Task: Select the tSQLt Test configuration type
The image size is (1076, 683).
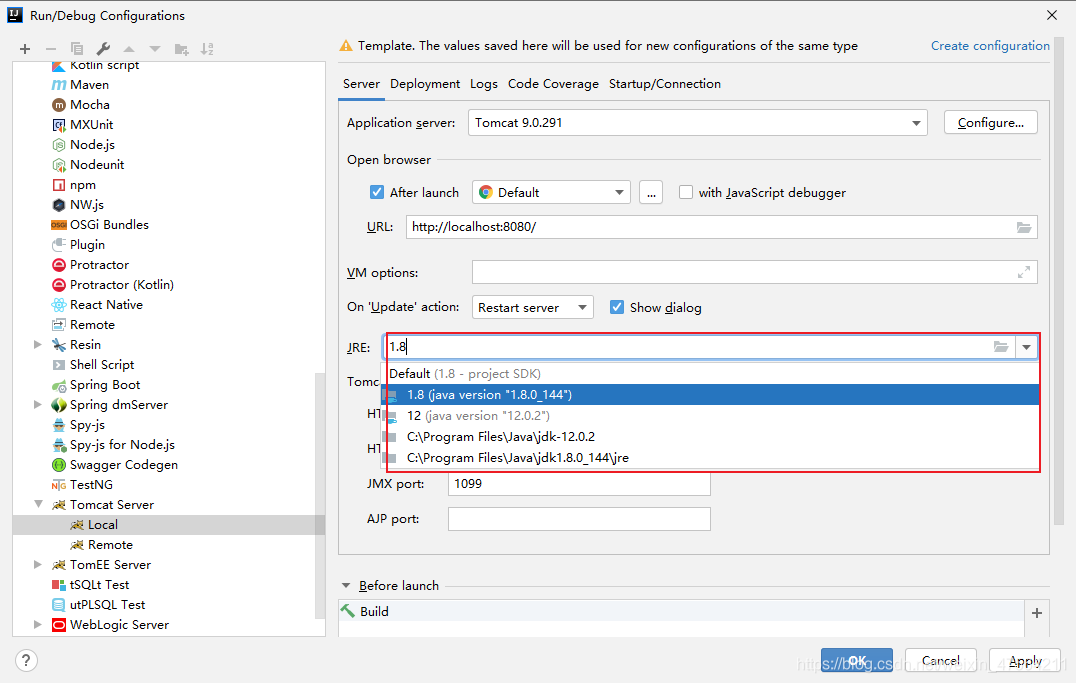Action: [x=100, y=584]
